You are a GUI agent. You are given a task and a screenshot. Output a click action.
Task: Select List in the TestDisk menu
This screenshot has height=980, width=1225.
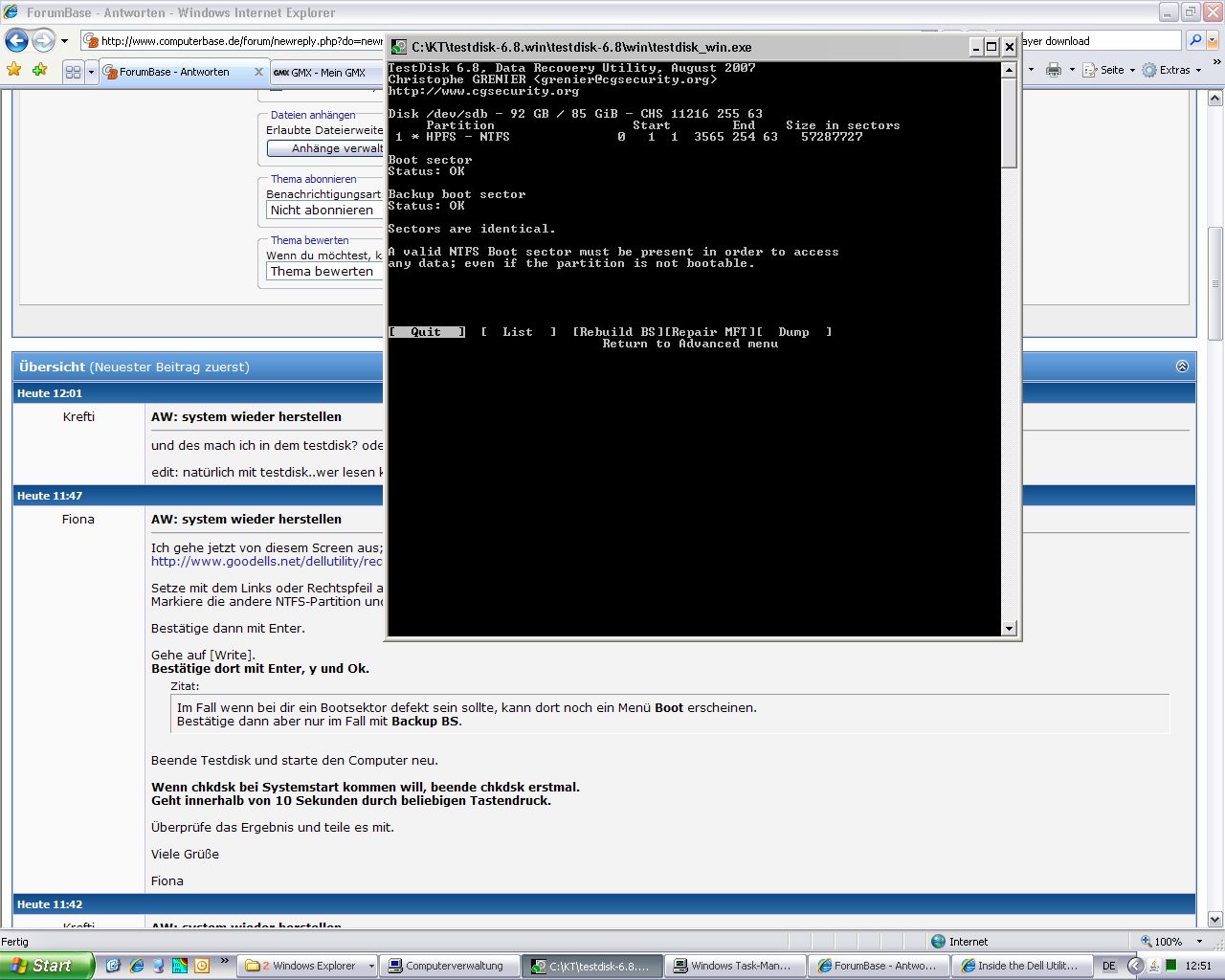518,332
